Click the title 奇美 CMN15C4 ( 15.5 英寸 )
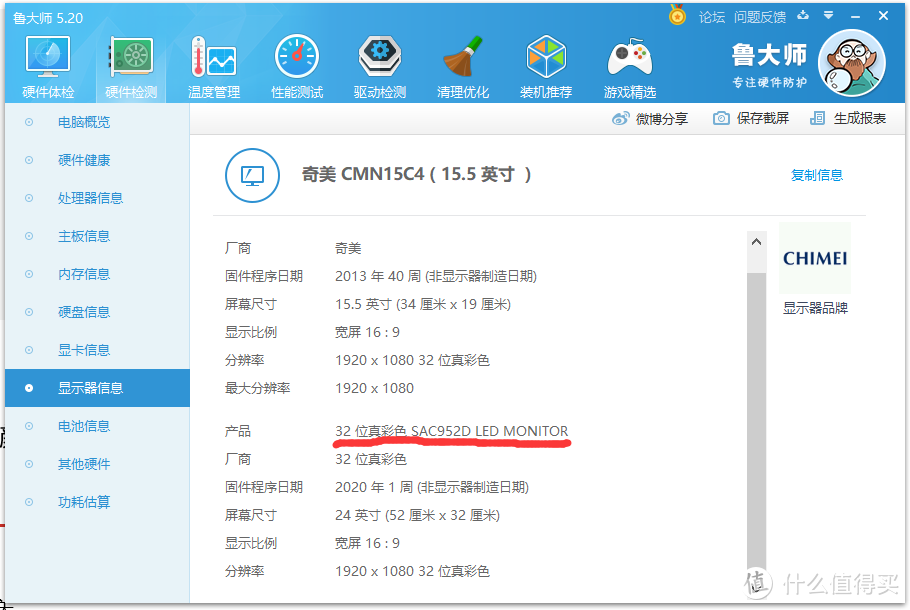Viewport: 910px width, 610px height. (416, 174)
